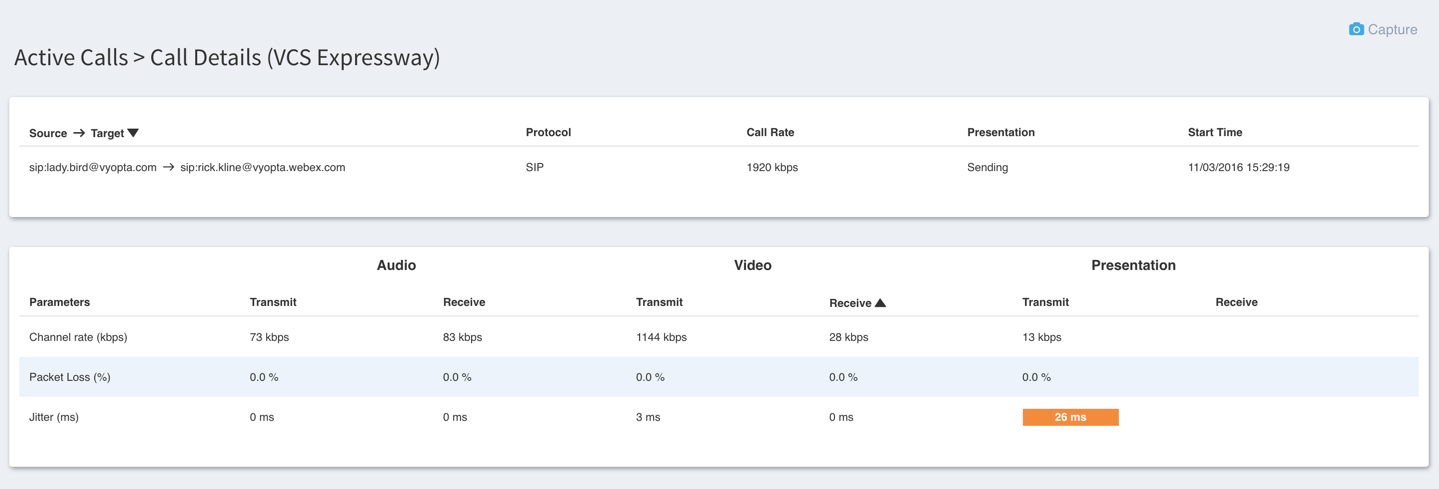Click the arrow between Source and Target headers
Screen dimensions: 1439x489
(79, 133)
